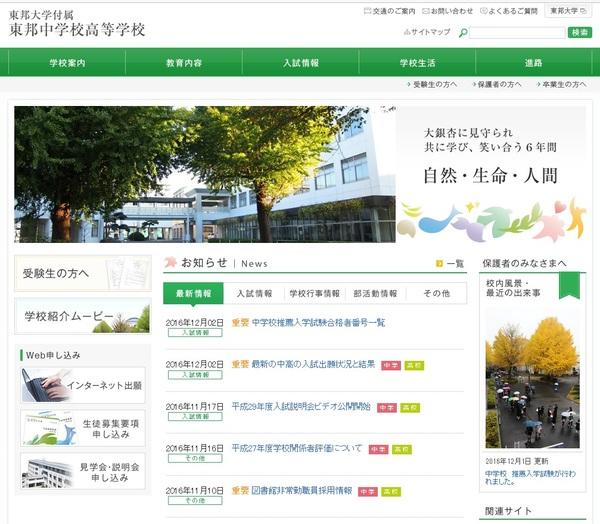This screenshot has width=600, height=524.
Task: Expand the 学校生活 navigation menu
Action: (417, 63)
